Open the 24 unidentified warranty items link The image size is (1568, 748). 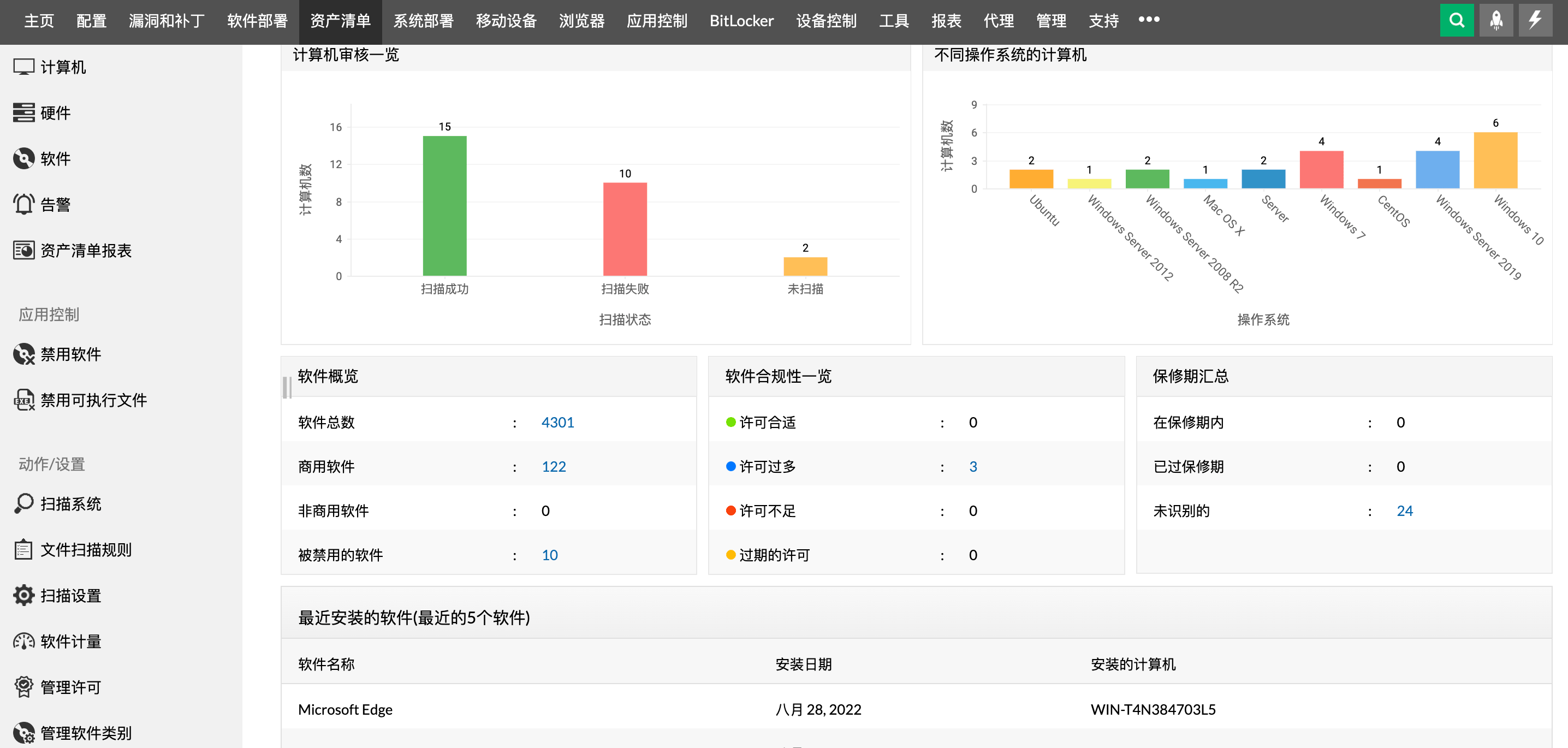pyautogui.click(x=1405, y=511)
